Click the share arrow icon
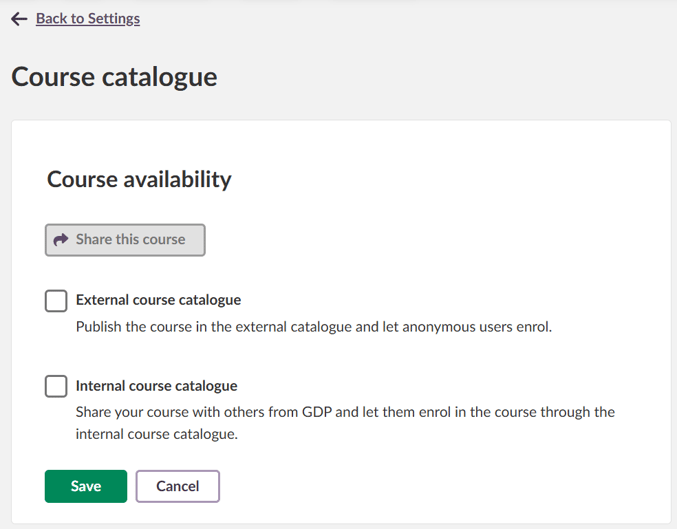Viewport: 677px width, 529px height. coord(61,240)
